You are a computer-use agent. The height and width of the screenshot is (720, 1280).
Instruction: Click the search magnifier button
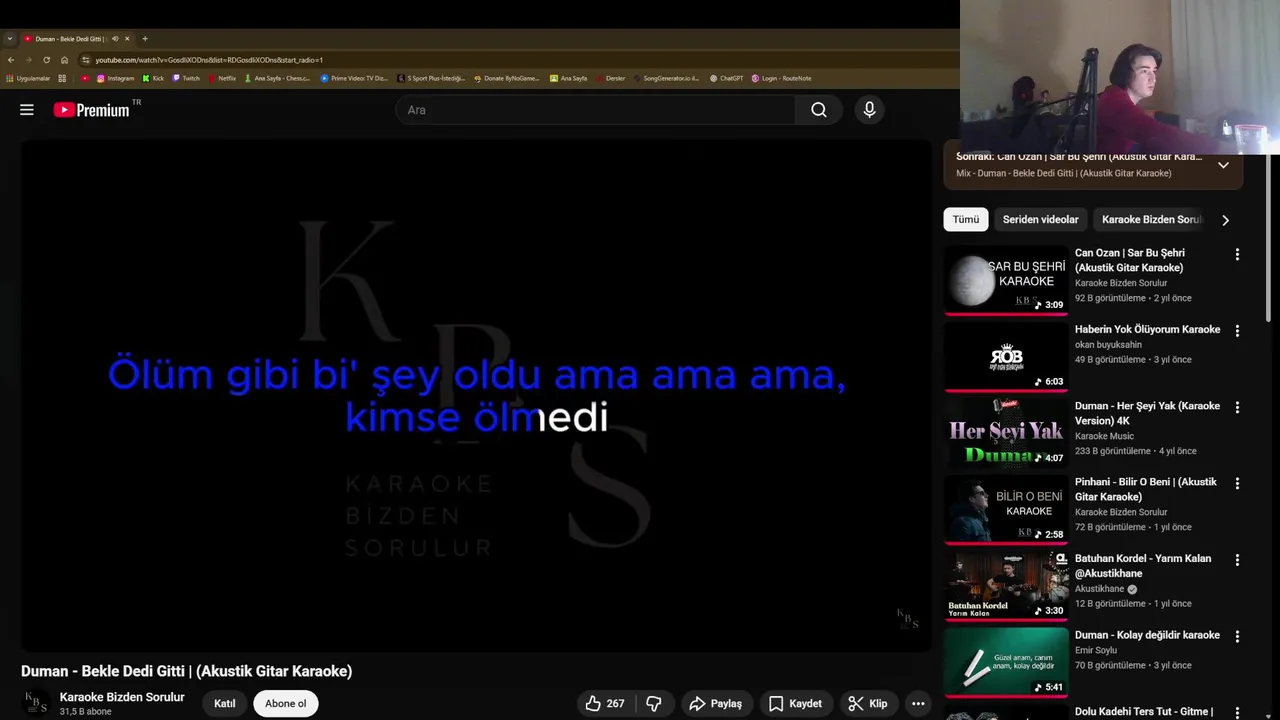(819, 110)
